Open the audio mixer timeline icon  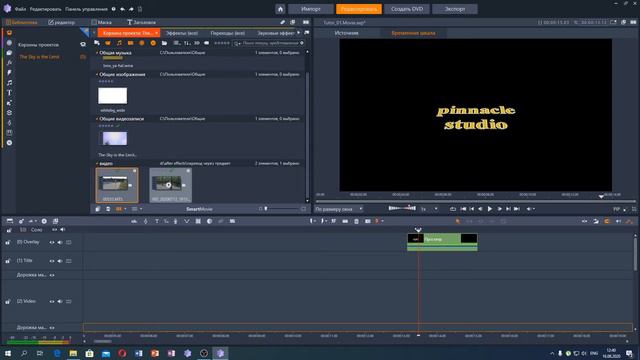tap(134, 221)
